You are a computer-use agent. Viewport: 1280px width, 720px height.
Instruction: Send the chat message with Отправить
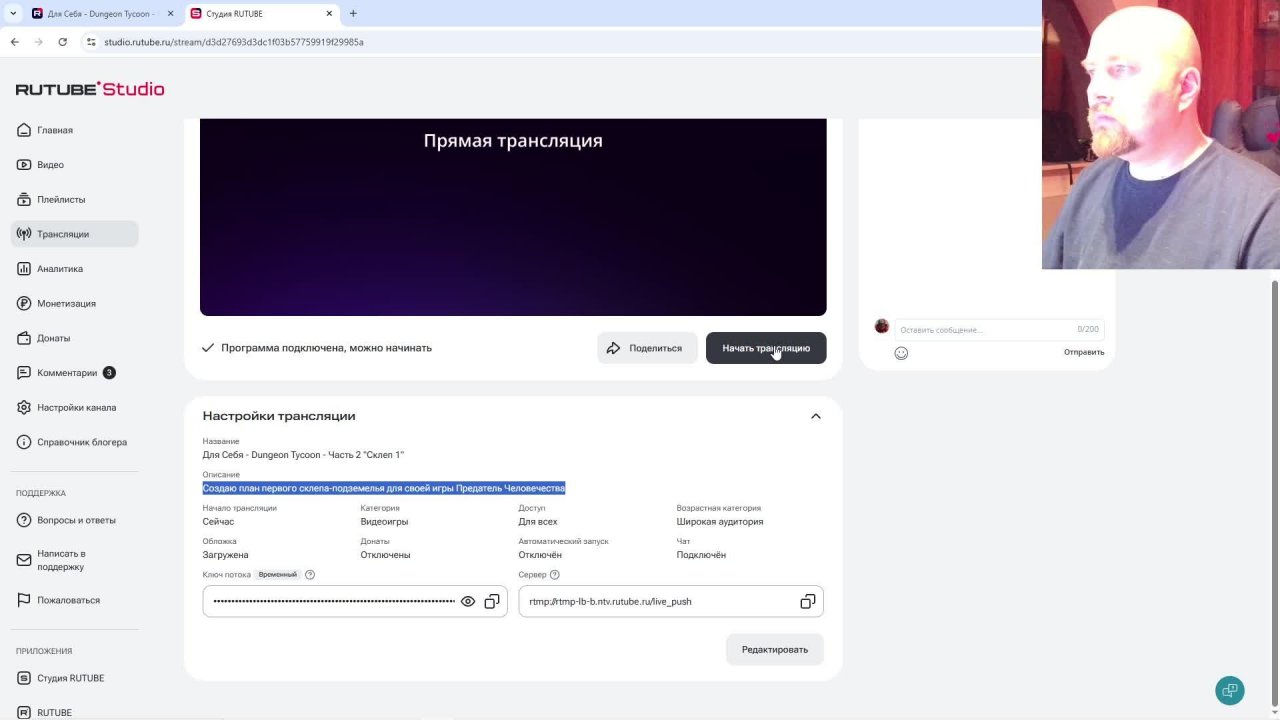1084,352
